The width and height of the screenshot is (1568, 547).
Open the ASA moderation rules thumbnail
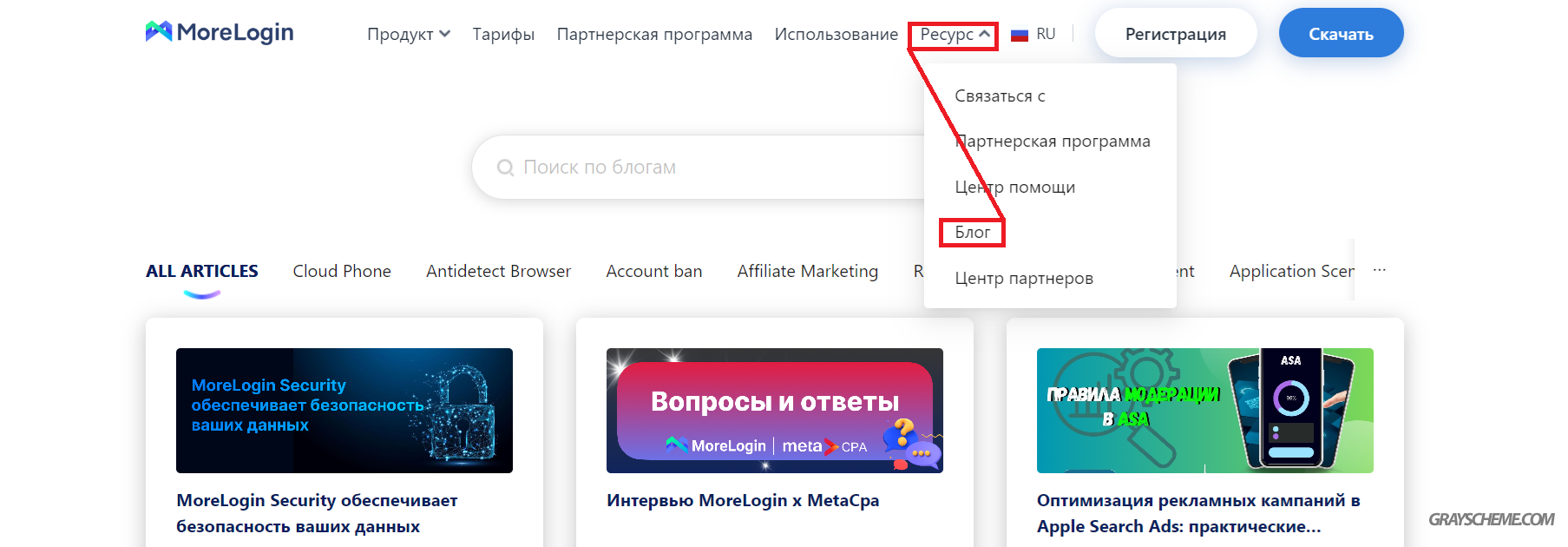tap(1205, 411)
